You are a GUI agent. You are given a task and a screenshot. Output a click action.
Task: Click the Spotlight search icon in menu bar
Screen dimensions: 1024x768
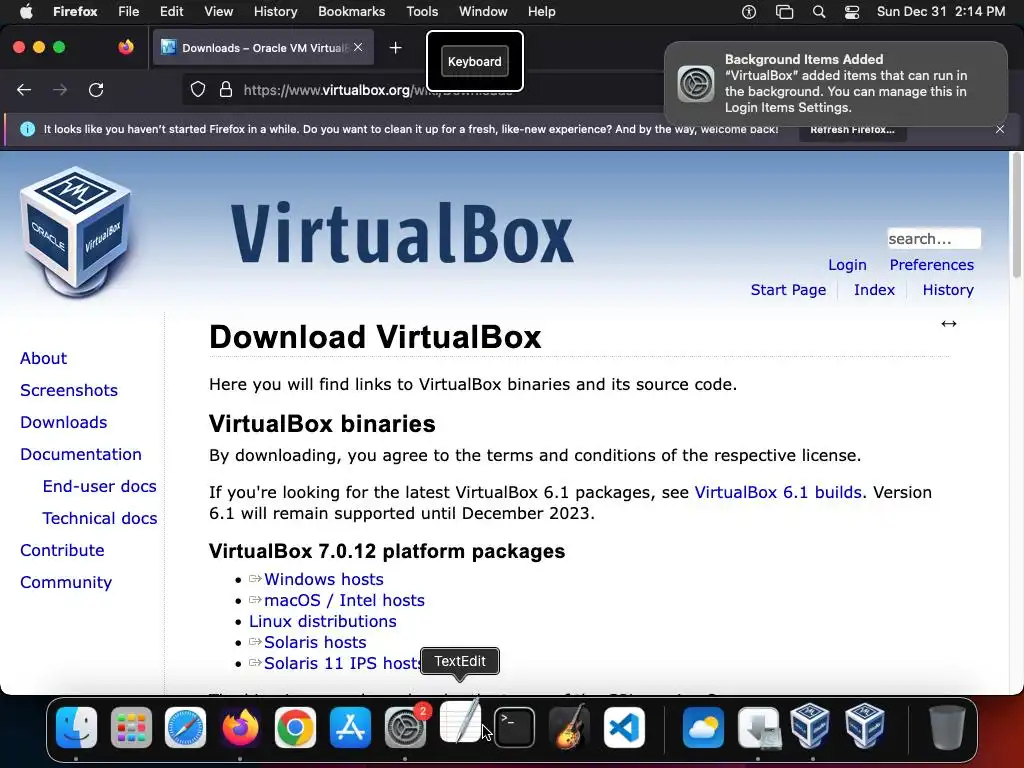click(819, 12)
